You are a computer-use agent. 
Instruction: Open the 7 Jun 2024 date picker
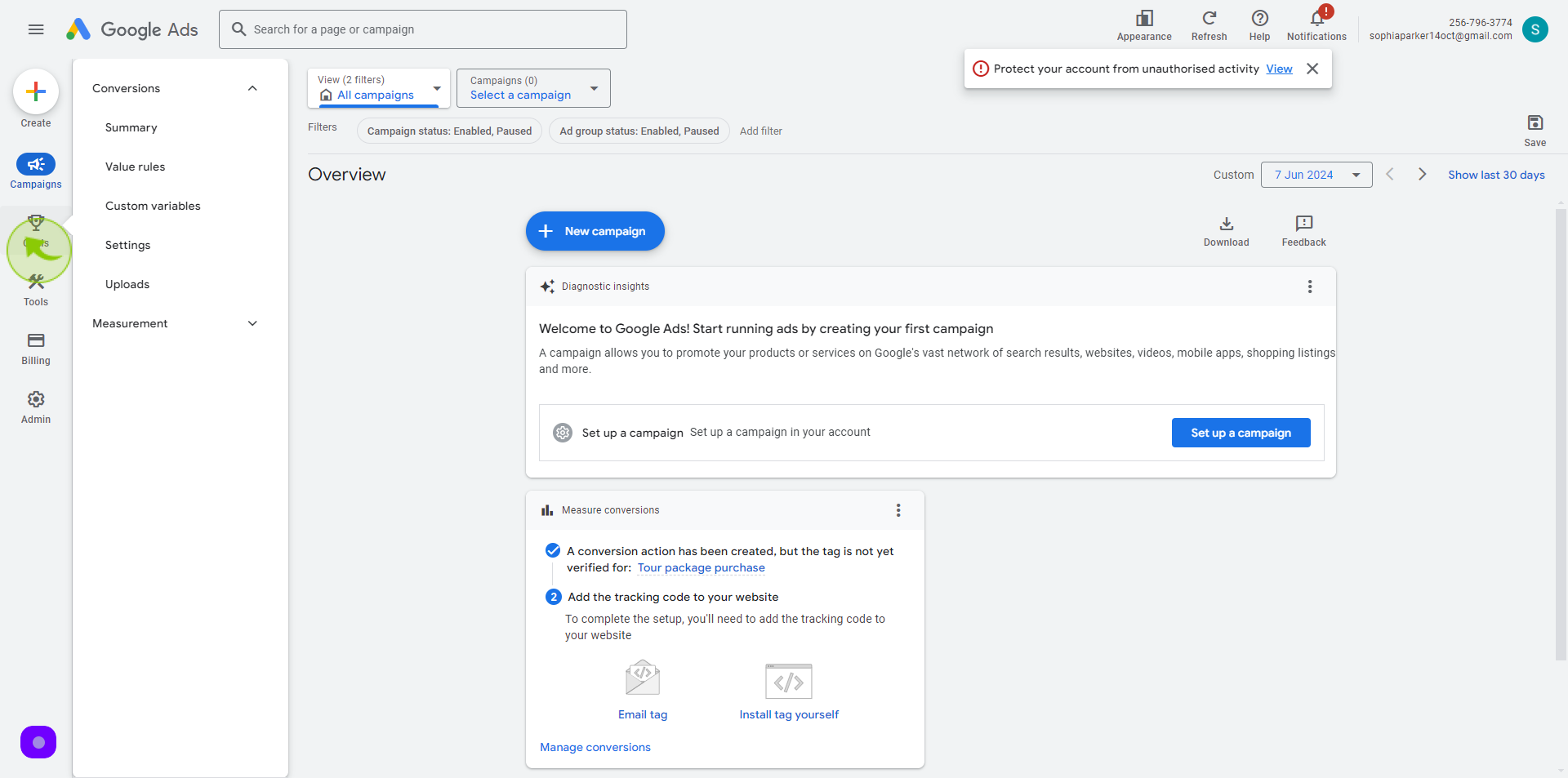(1316, 175)
